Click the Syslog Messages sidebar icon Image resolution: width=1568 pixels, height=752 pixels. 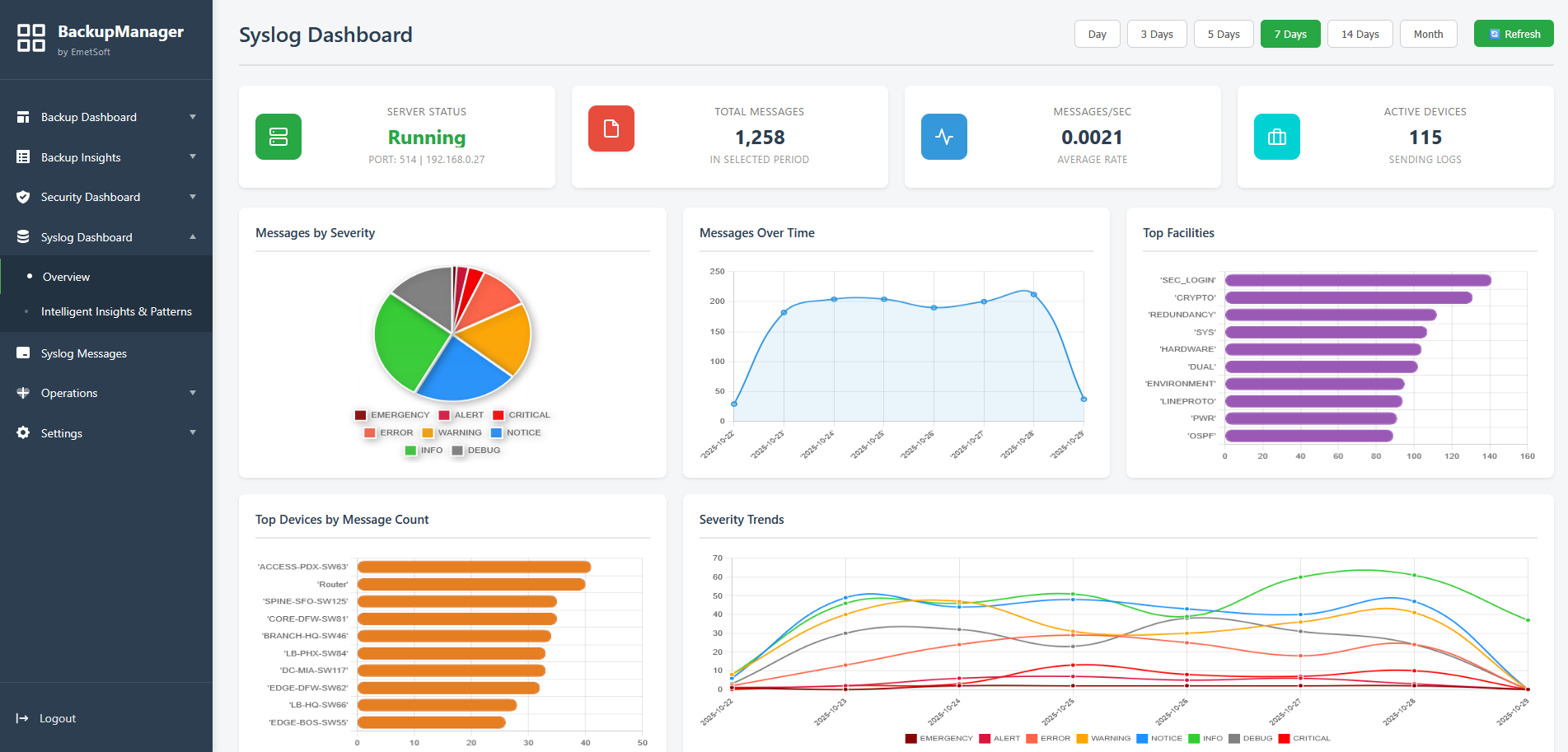click(x=23, y=353)
